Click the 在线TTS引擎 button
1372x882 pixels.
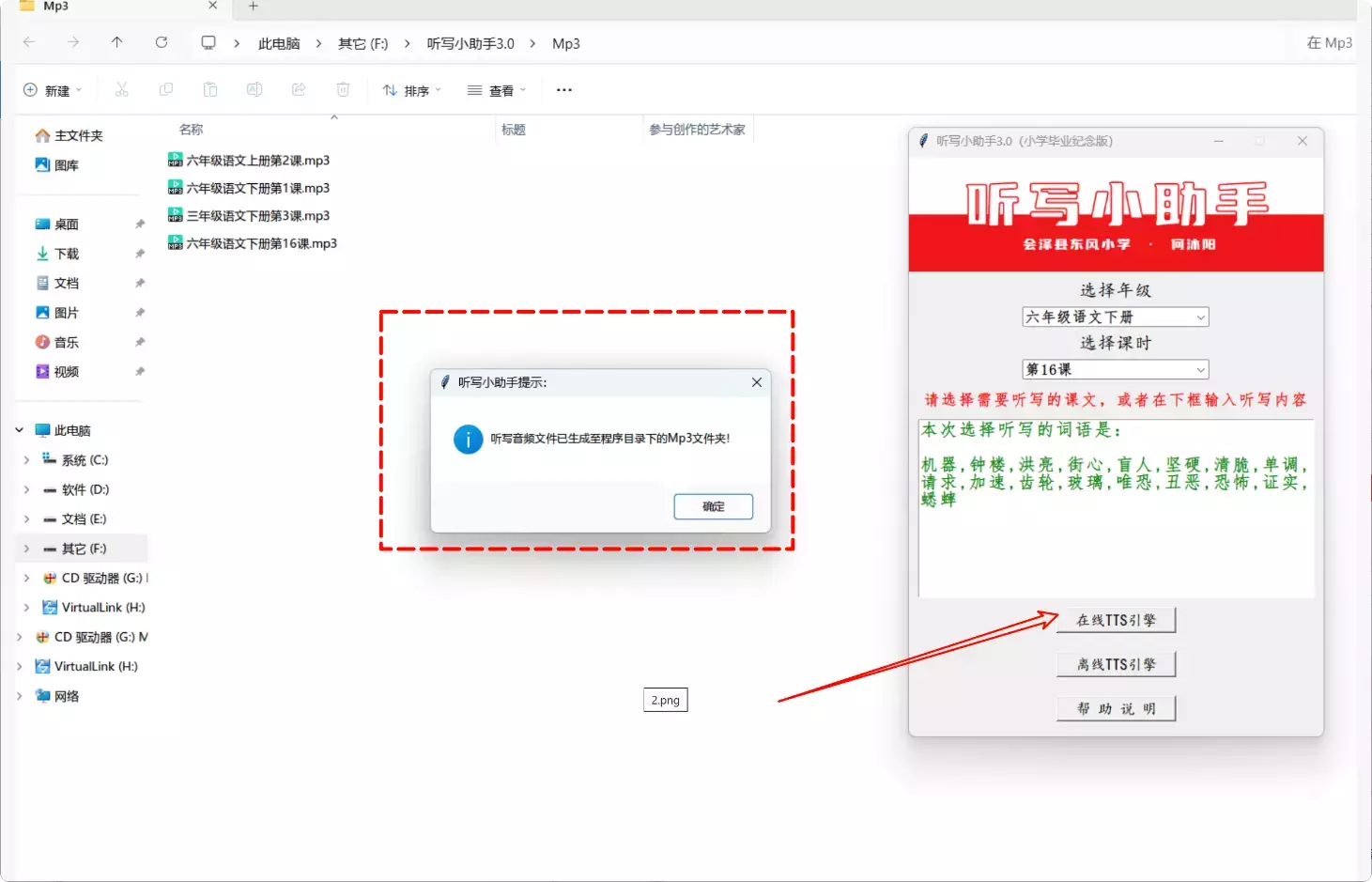tap(1116, 620)
